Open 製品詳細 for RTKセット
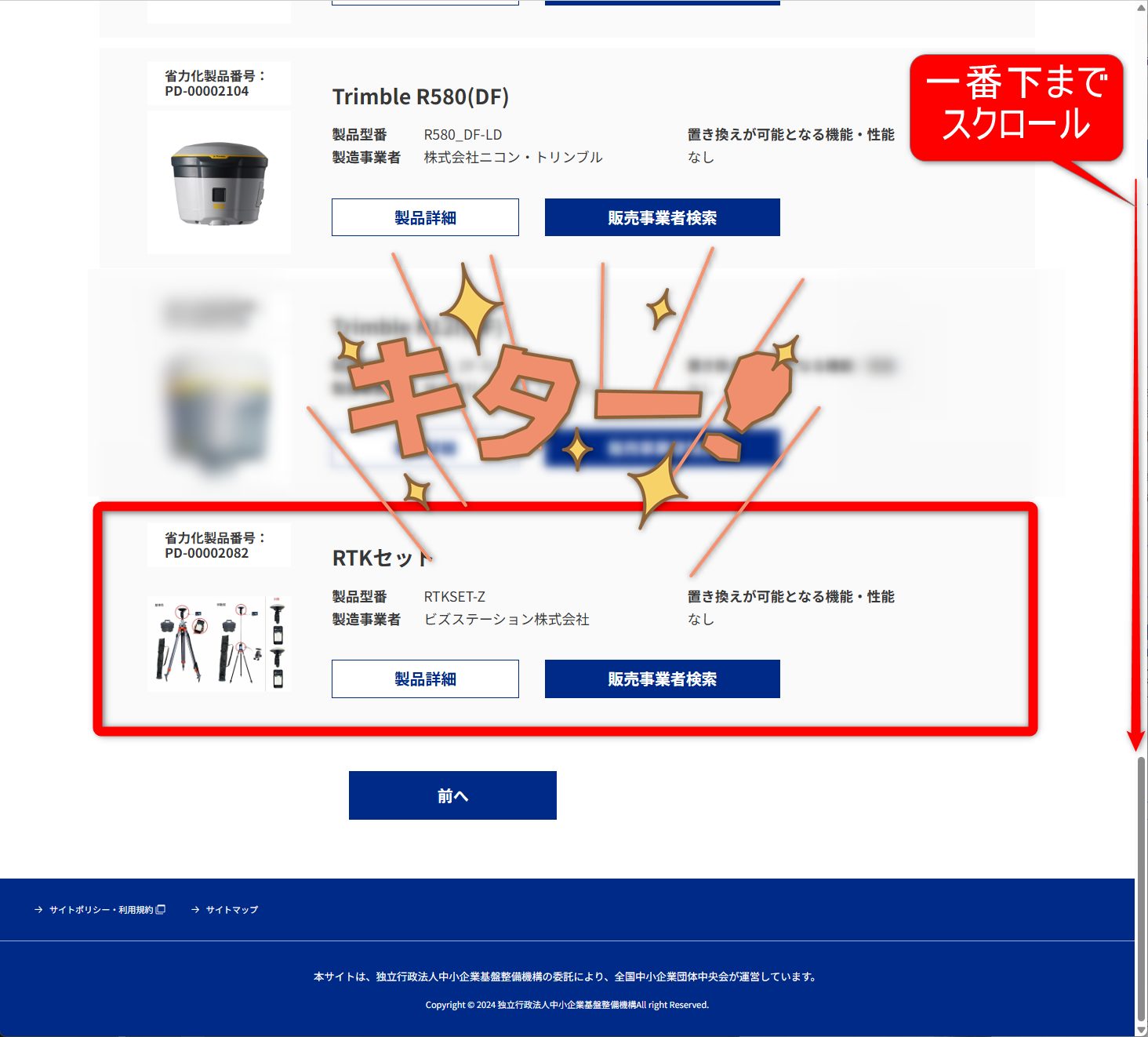 425,679
